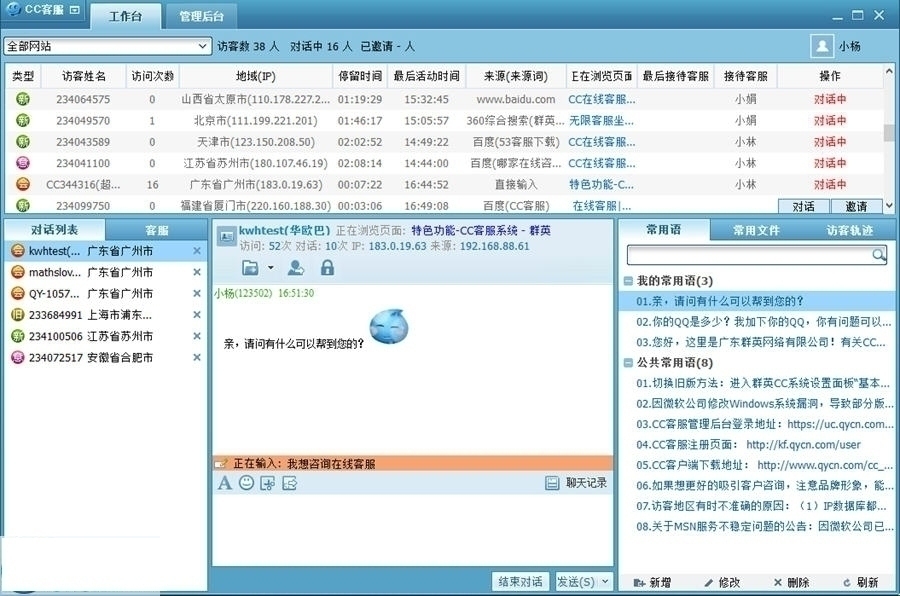Click the visitor table scroll-up arrow
Screen dimensions: 900x596
tap(889, 72)
